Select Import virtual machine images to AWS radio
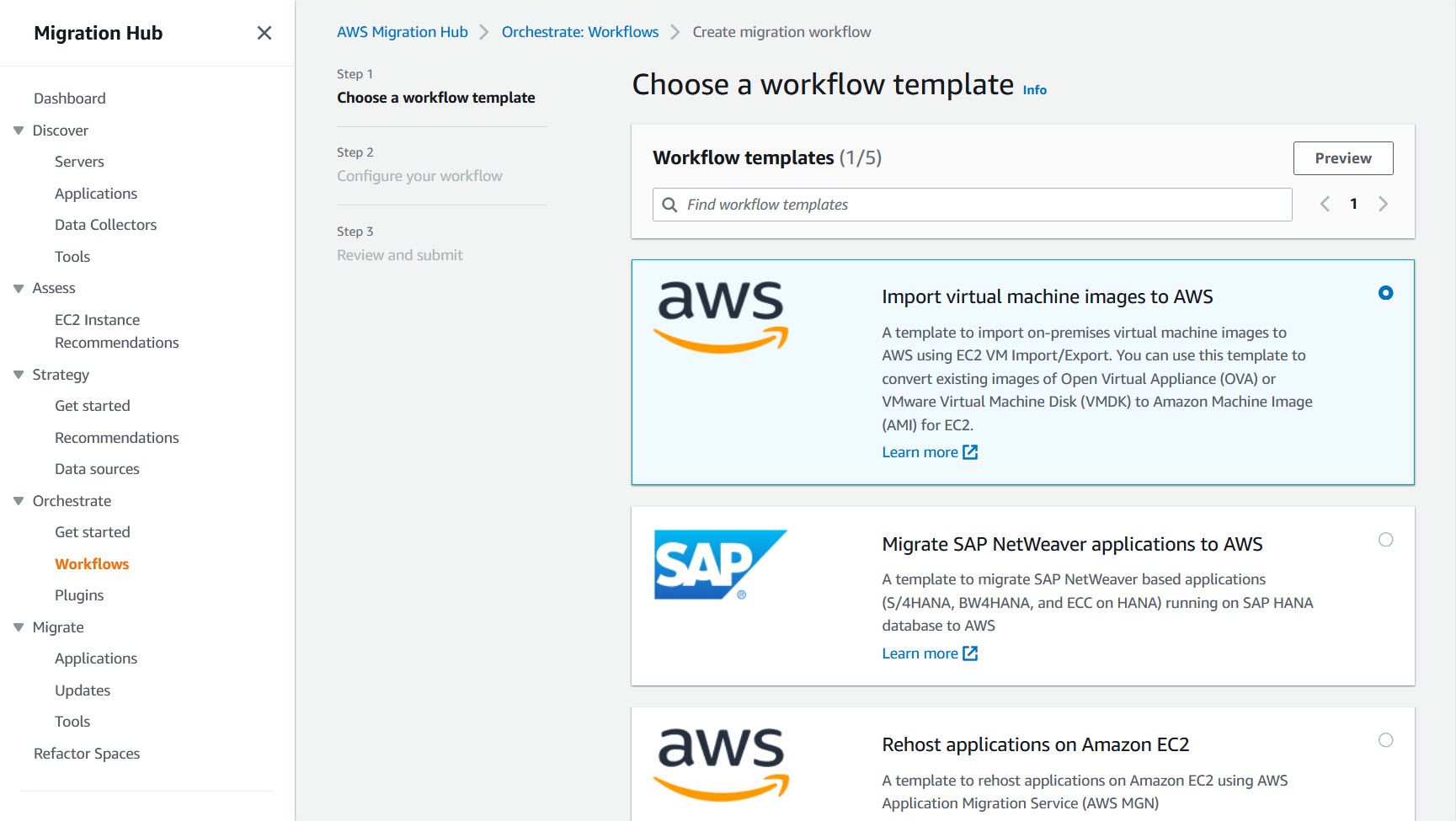The height and width of the screenshot is (821, 1456). pos(1385,293)
